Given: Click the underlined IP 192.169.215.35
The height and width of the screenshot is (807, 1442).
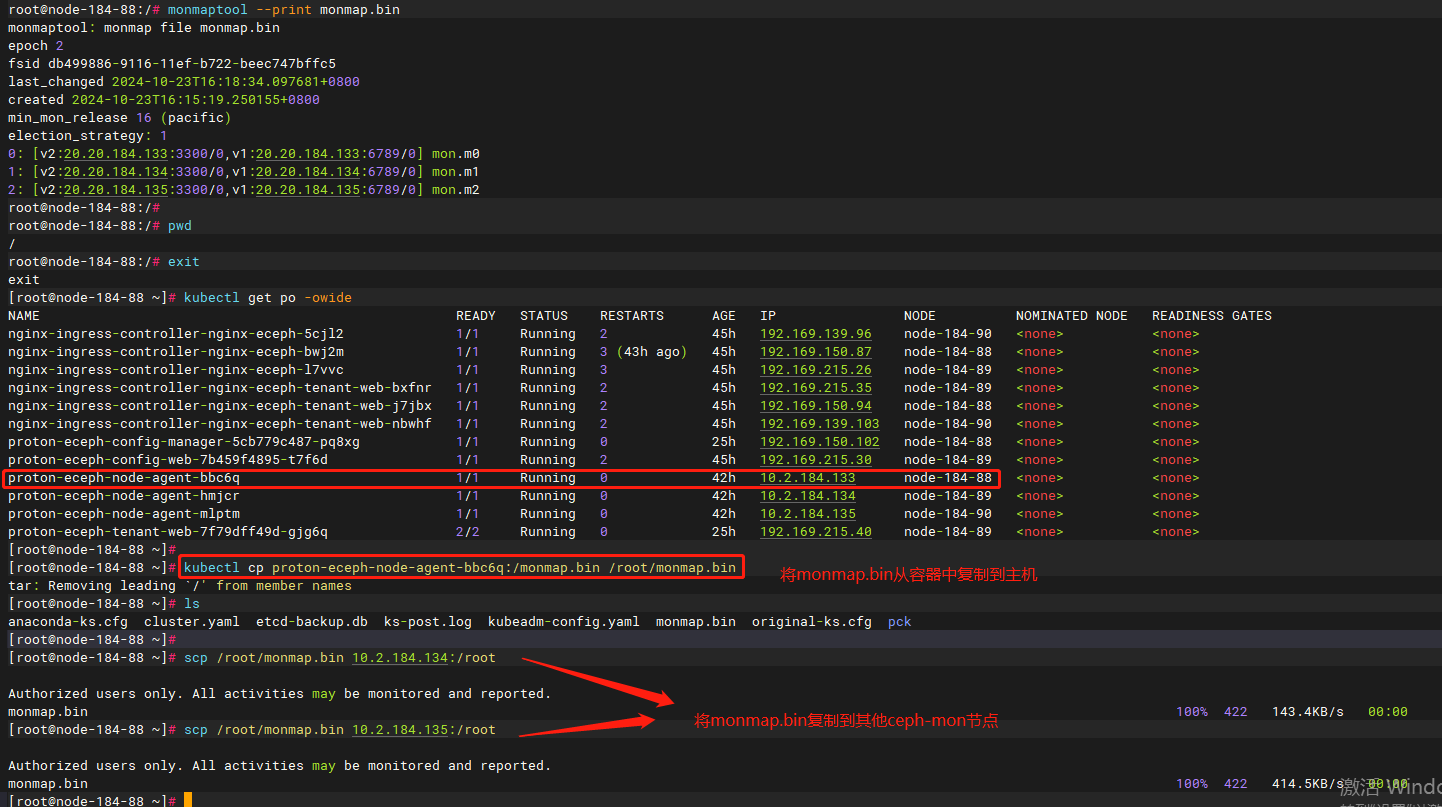Looking at the screenshot, I should tap(816, 388).
